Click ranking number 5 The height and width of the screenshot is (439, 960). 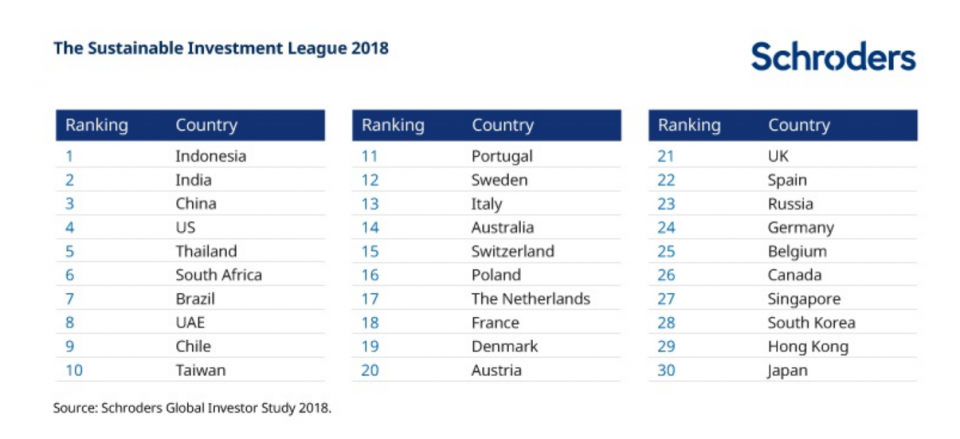pyautogui.click(x=70, y=251)
